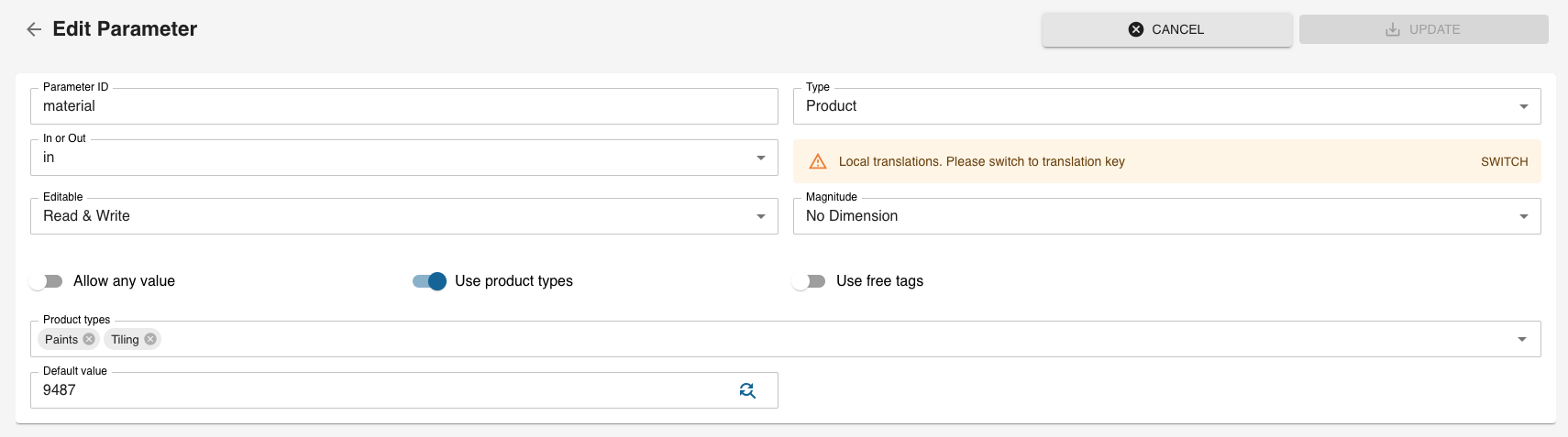Click the X icon on the Cancel button
Viewport: 1568px width, 437px height.
click(x=1136, y=29)
